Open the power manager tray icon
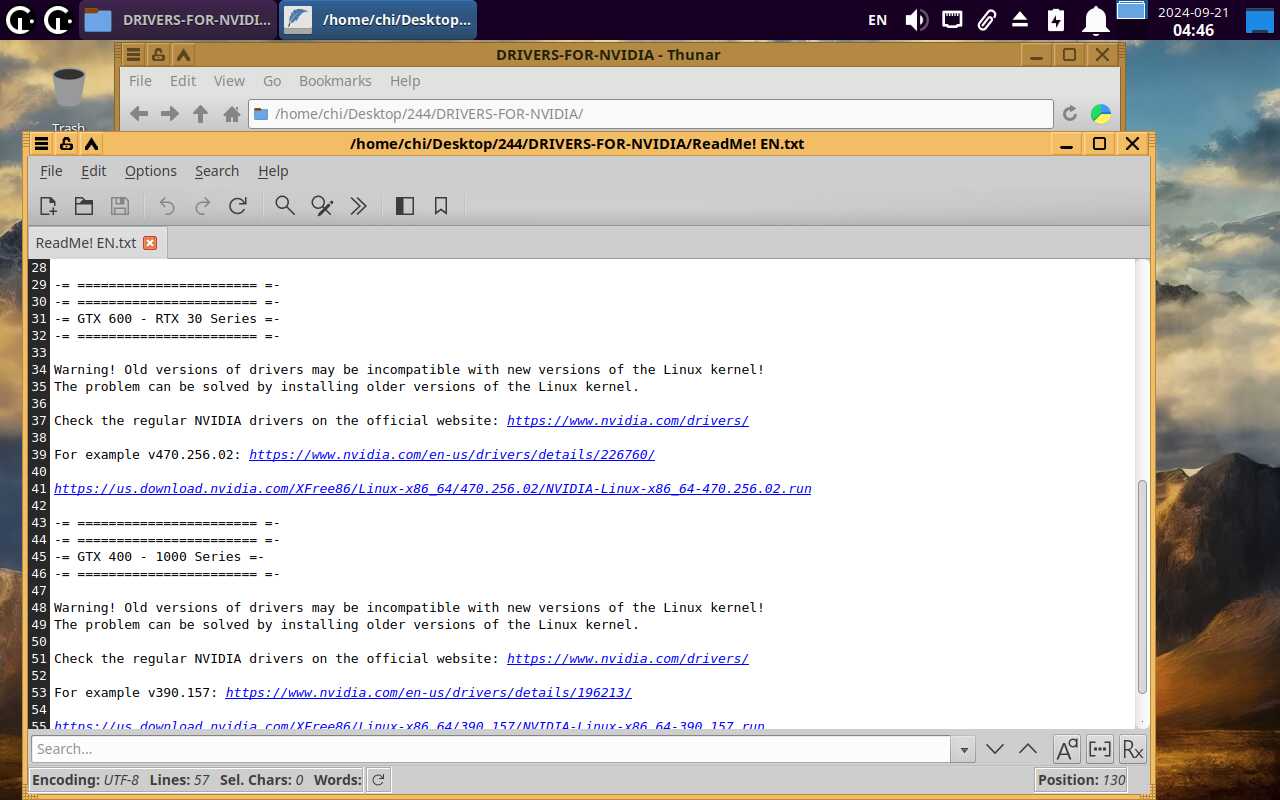This screenshot has height=800, width=1280. pyautogui.click(x=1056, y=20)
